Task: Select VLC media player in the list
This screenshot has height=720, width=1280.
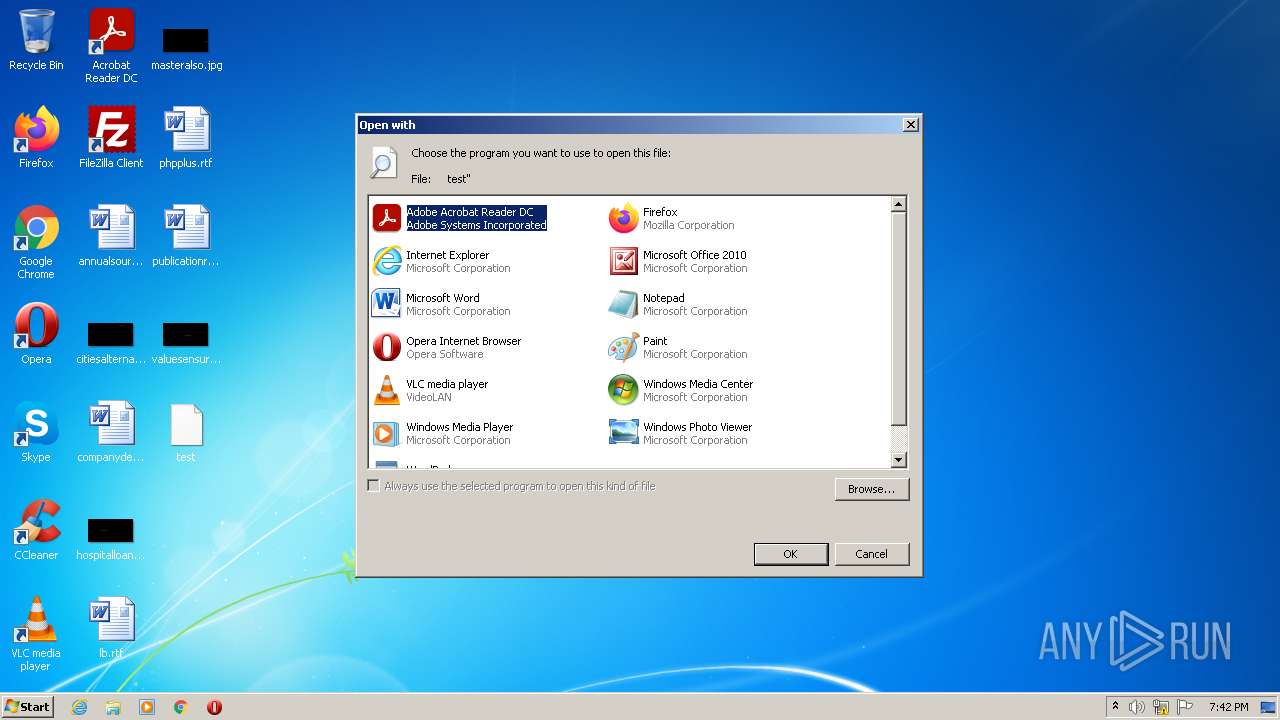Action: point(430,390)
